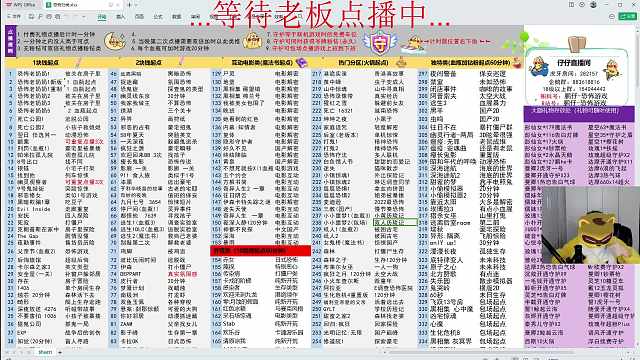Image resolution: width=640 pixels, height=360 pixels.
Task: Click the purple magic book icon
Action: (302, 63)
